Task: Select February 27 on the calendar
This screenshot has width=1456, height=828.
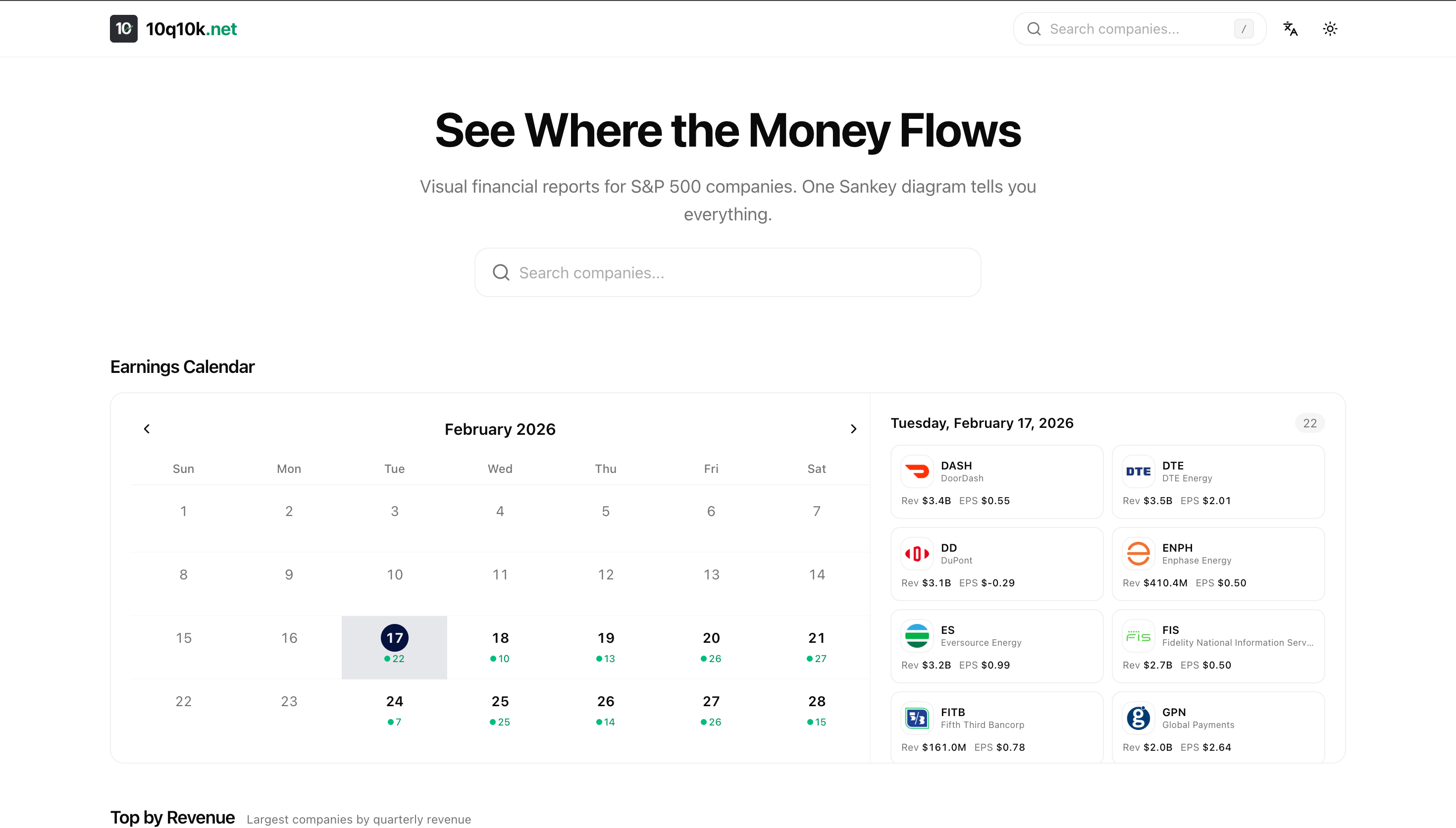Action: (711, 709)
